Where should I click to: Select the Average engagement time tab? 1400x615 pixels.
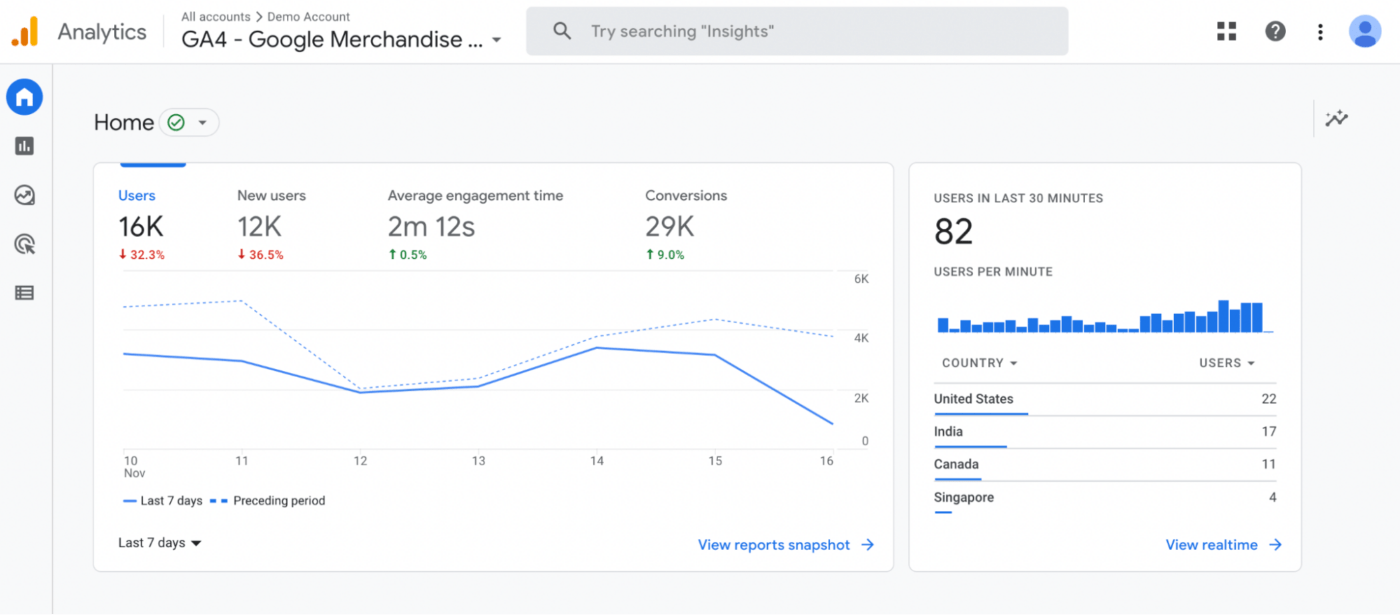click(475, 223)
